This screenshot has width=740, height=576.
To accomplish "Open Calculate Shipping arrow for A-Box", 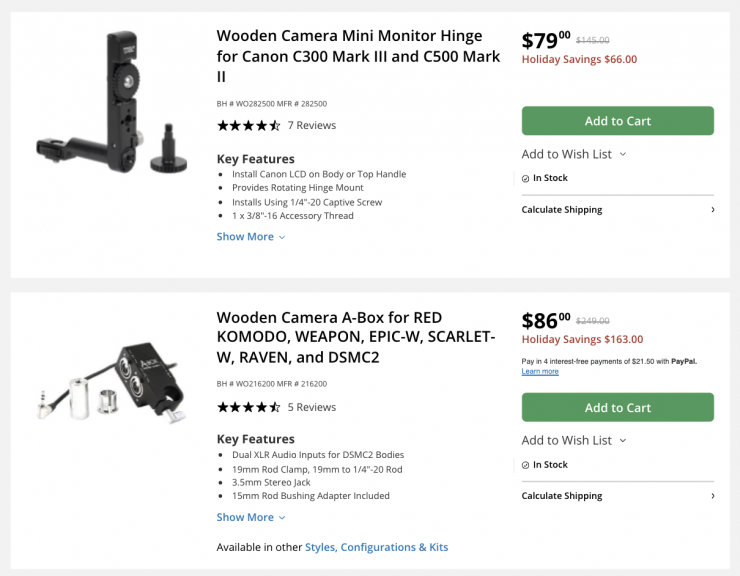I will (x=712, y=496).
